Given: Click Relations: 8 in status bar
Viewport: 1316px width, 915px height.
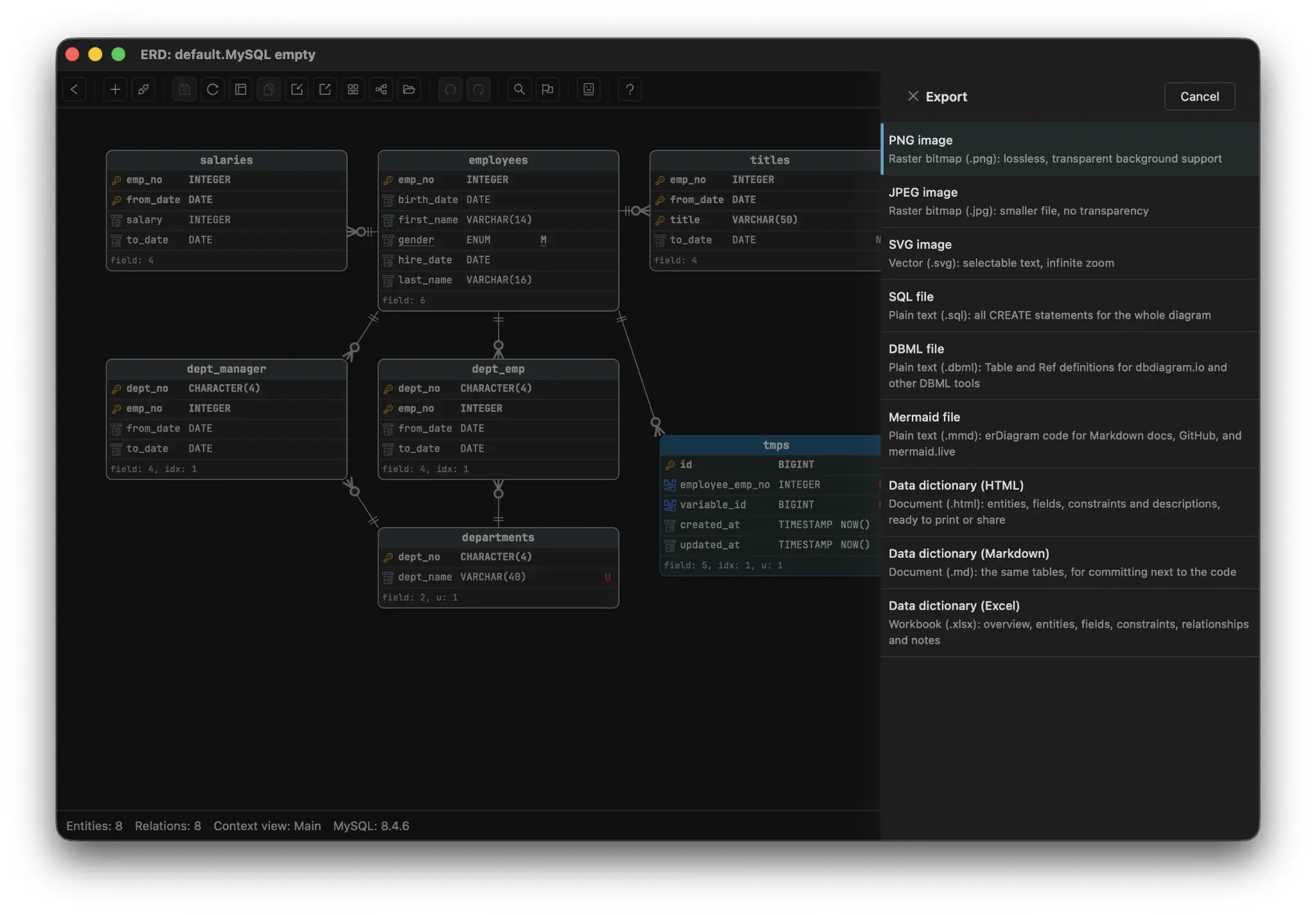Looking at the screenshot, I should (x=168, y=826).
